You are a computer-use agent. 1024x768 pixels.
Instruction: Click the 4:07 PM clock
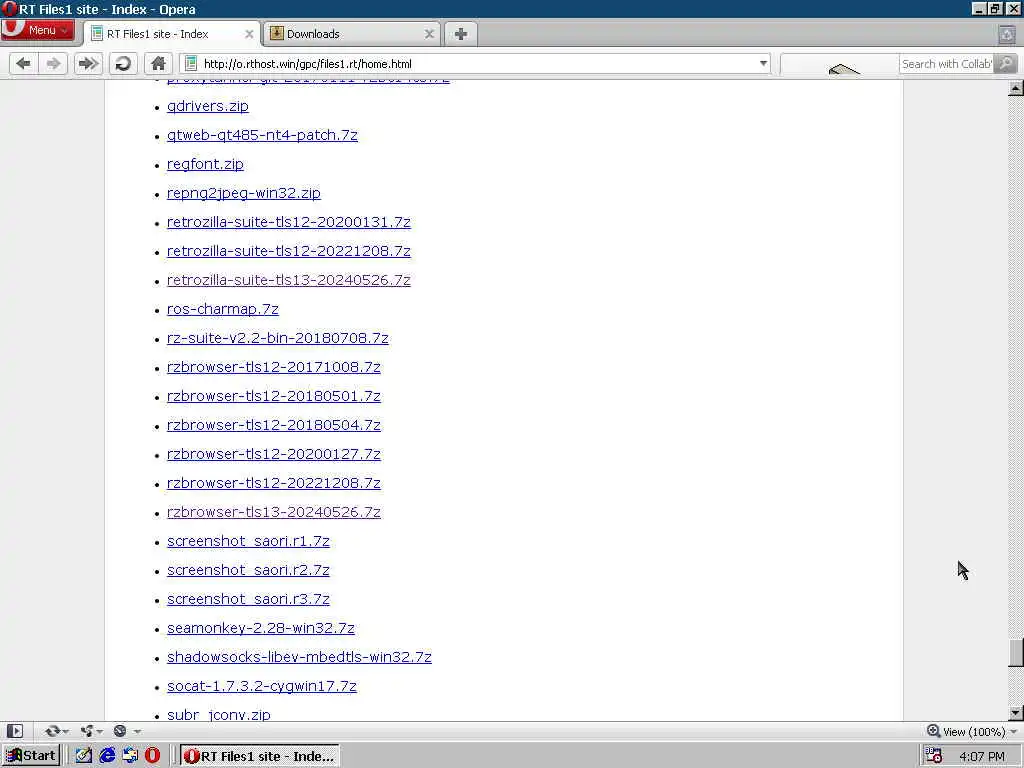coord(982,756)
